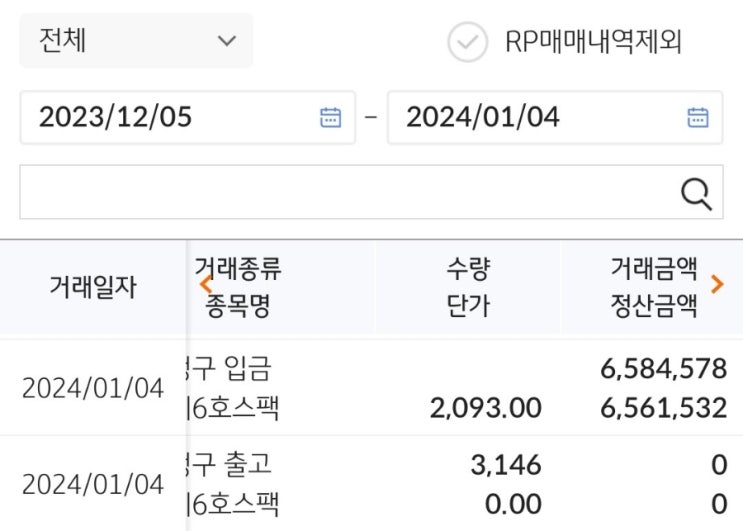
Task: Click the 3,146 quantity value
Action: coord(505,465)
